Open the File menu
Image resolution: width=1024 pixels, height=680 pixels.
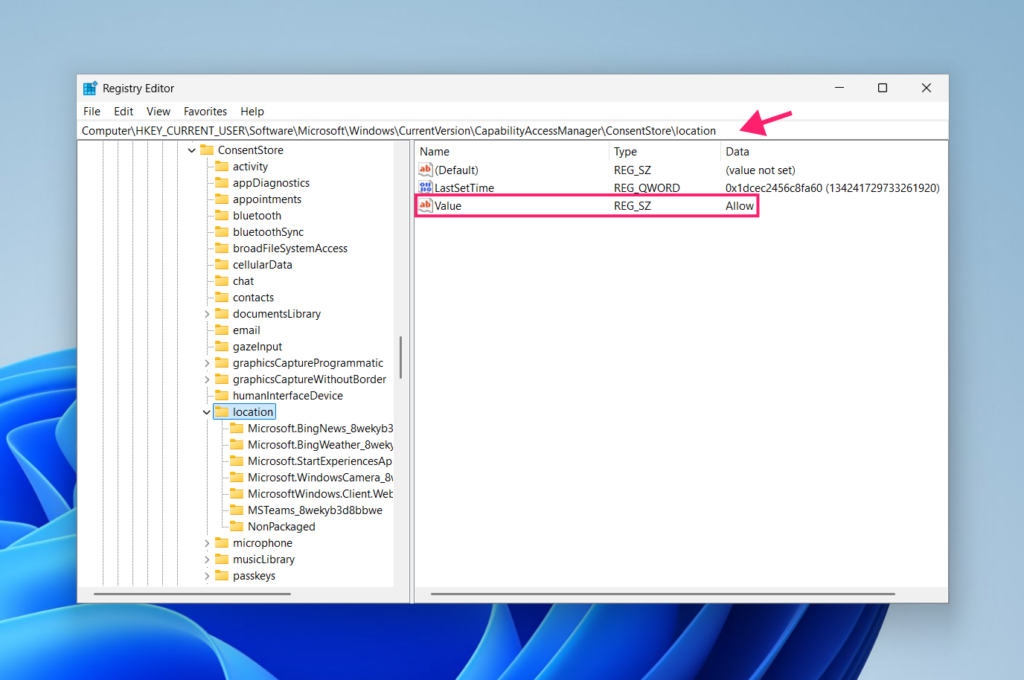click(91, 111)
